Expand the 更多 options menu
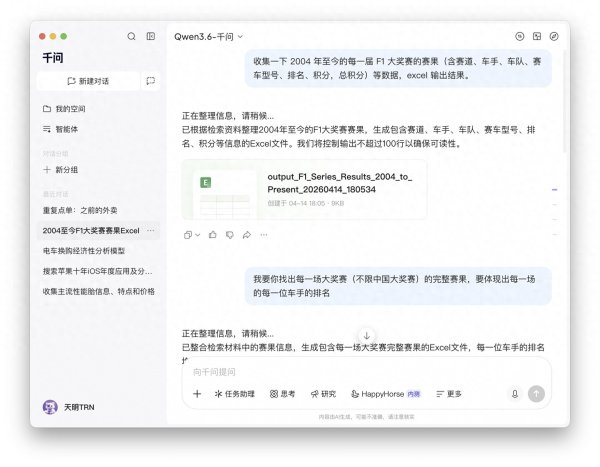This screenshot has height=467, width=600. (x=449, y=394)
